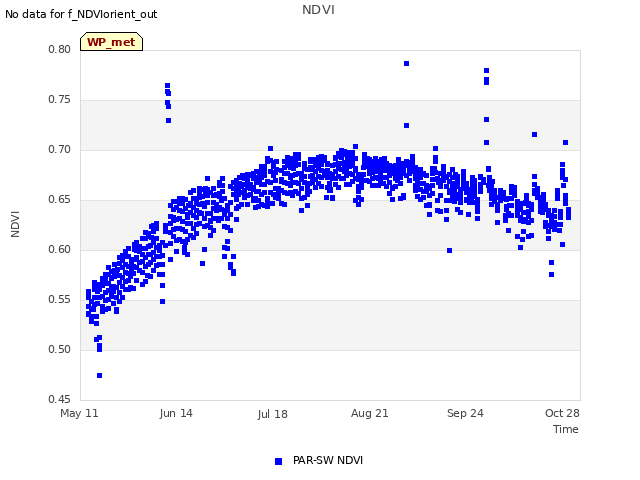The width and height of the screenshot is (640, 480).
Task: Click the highest outlier data point near 0.79
Action: click(407, 64)
